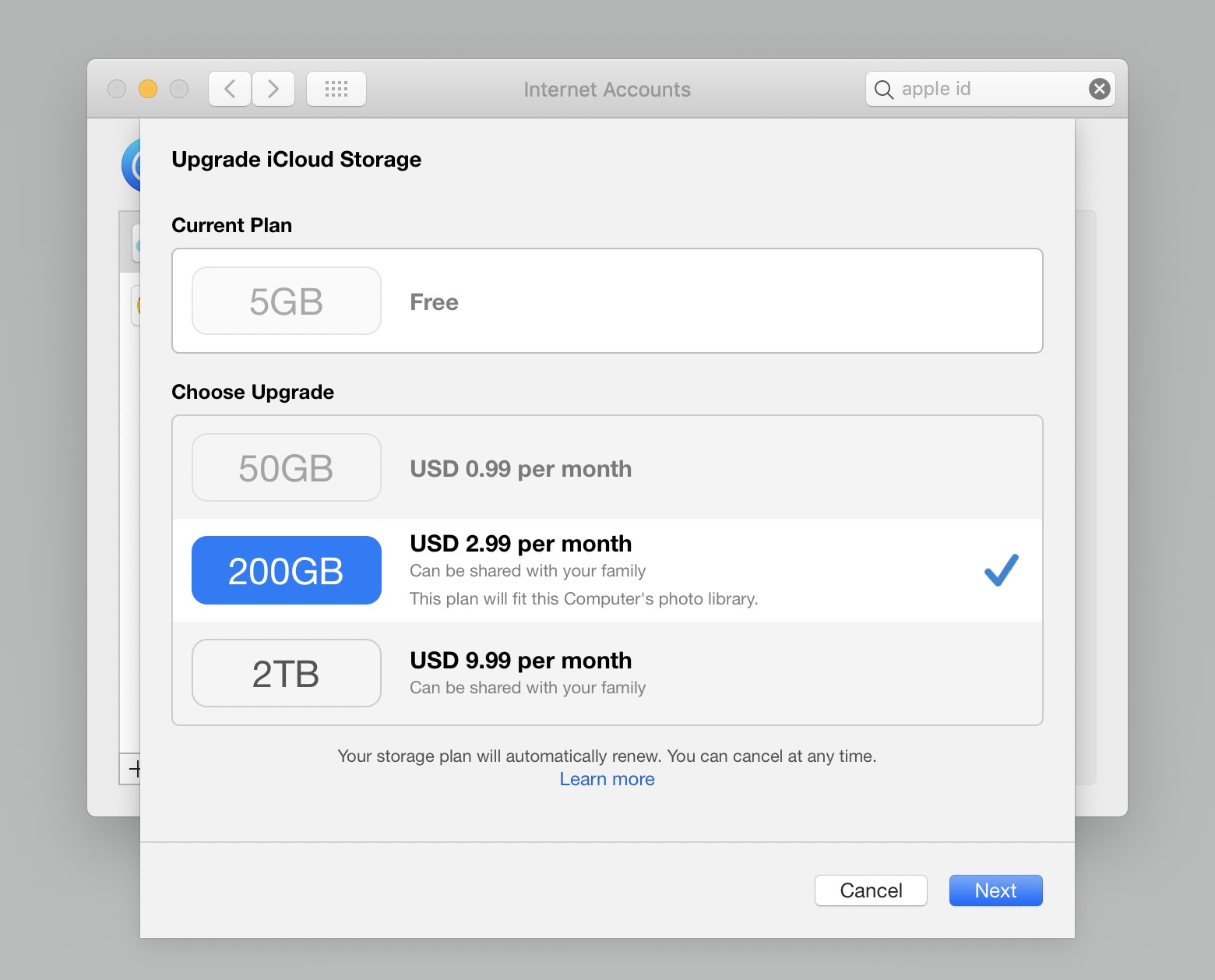This screenshot has height=980, width=1215.
Task: Focus the 'apple id' search field
Action: (989, 89)
